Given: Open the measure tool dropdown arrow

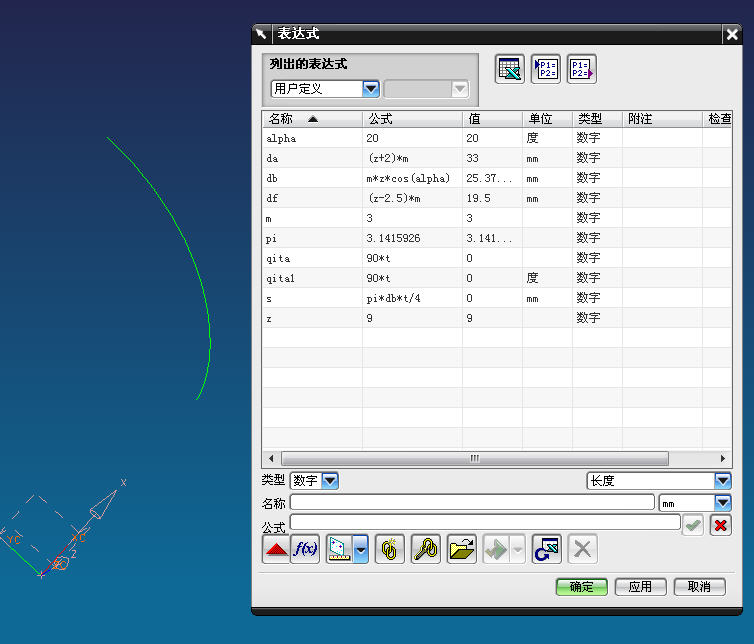Looking at the screenshot, I should (x=361, y=549).
